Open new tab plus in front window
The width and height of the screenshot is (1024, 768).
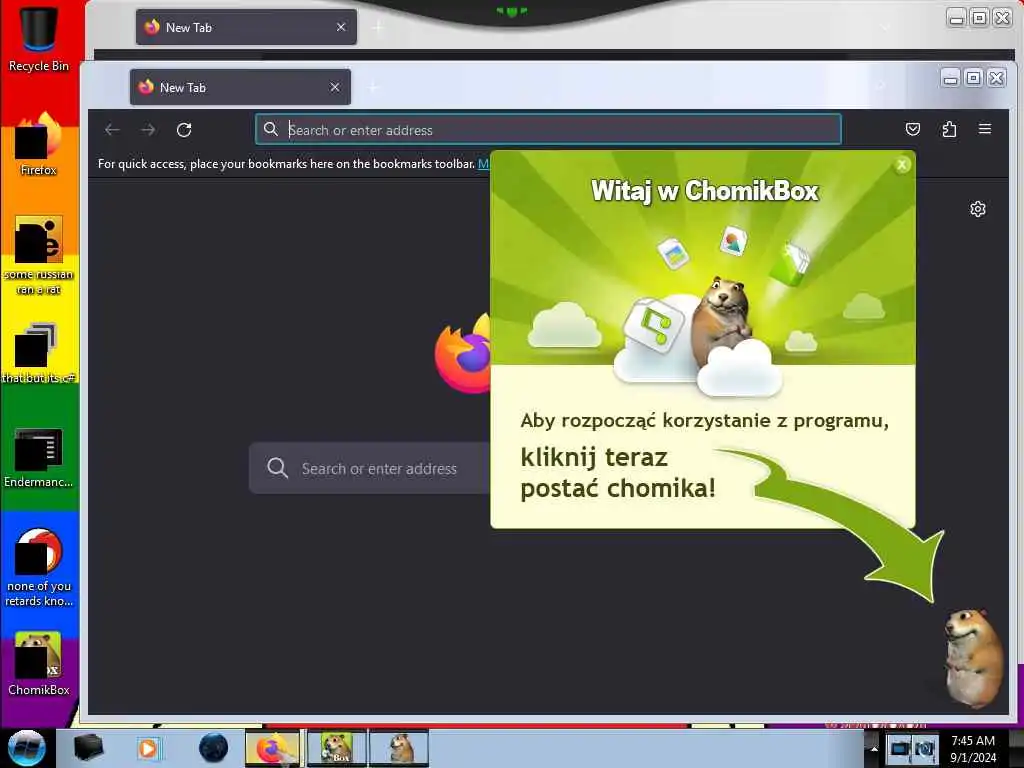374,88
